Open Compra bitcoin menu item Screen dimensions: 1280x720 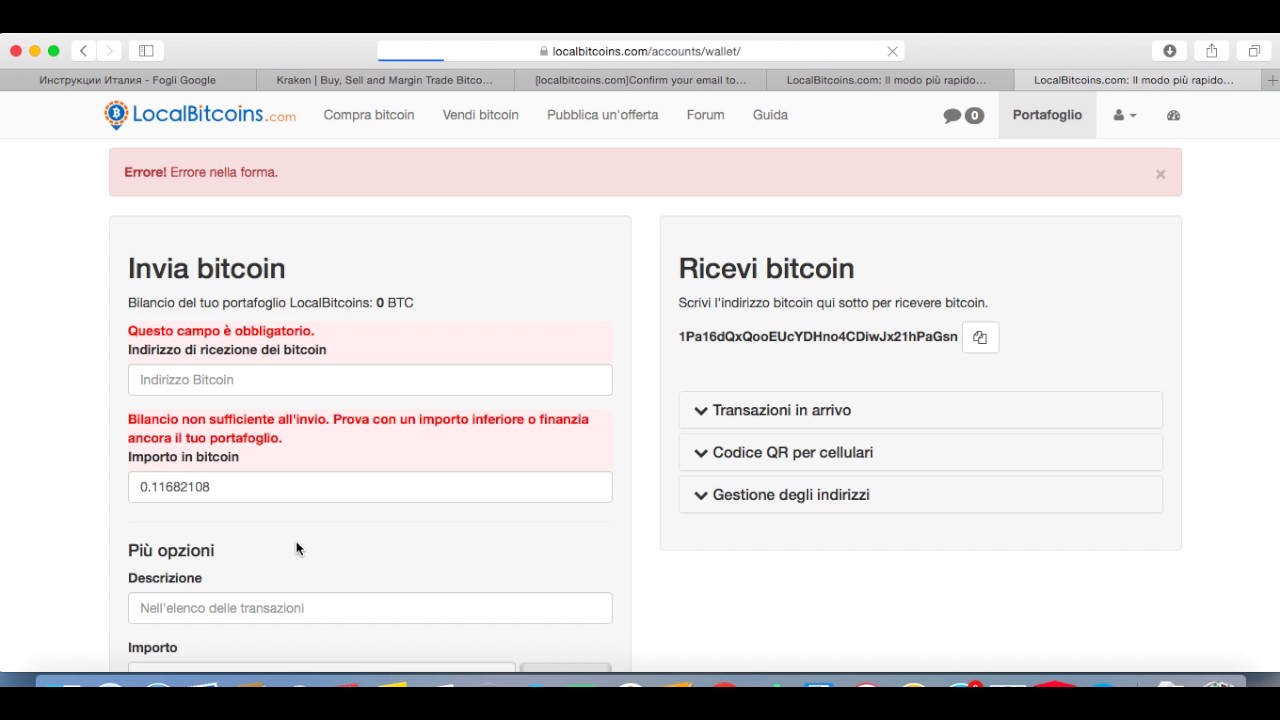pos(369,115)
